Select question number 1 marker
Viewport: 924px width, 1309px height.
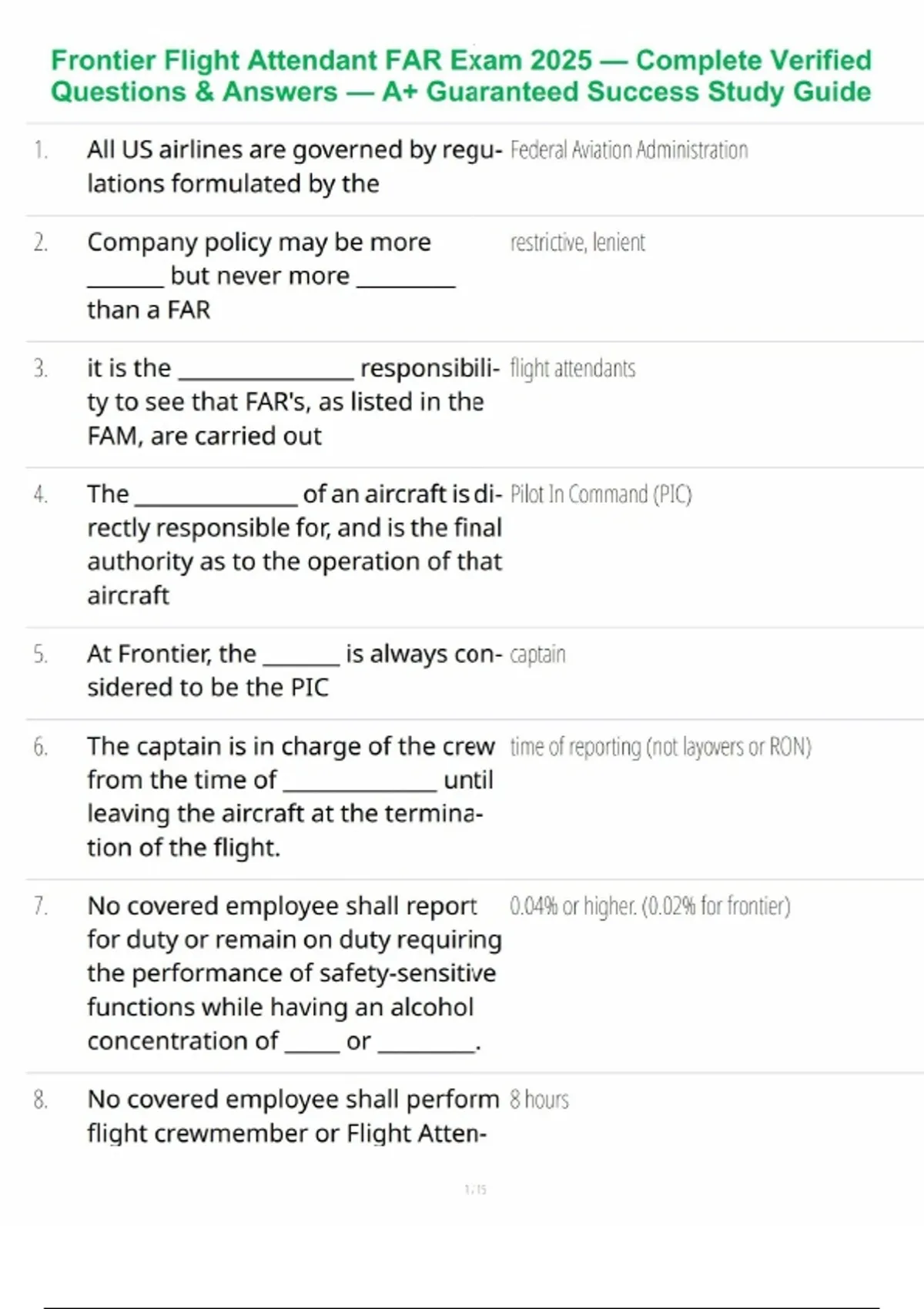pyautogui.click(x=40, y=149)
